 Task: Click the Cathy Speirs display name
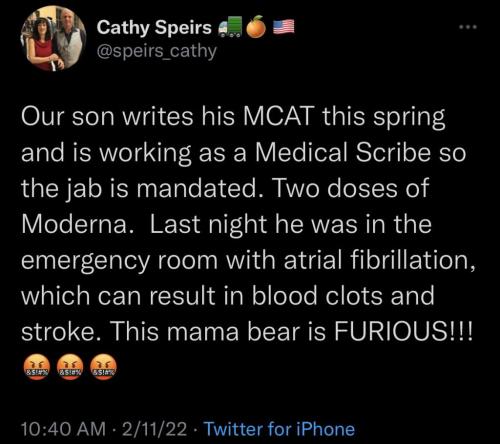154,28
